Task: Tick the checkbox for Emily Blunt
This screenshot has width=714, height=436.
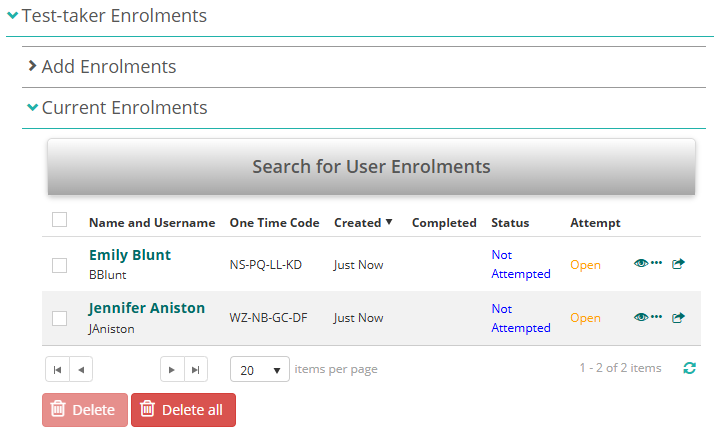Action: coord(60,265)
